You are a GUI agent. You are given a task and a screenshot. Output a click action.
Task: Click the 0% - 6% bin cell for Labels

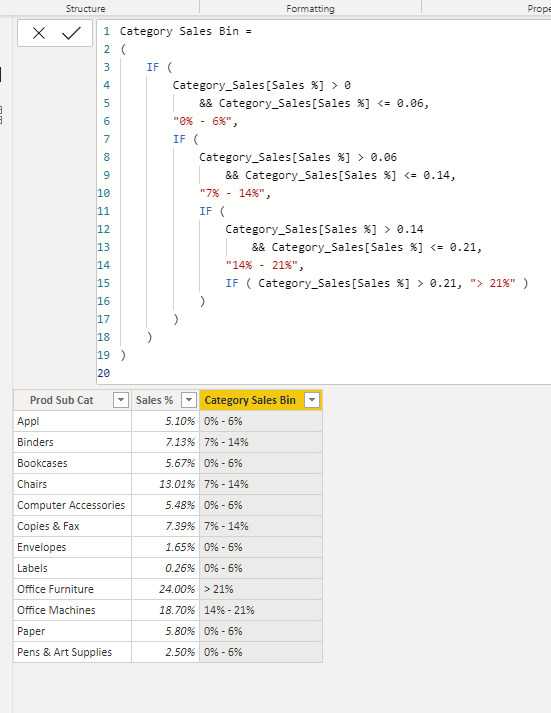tap(261, 568)
